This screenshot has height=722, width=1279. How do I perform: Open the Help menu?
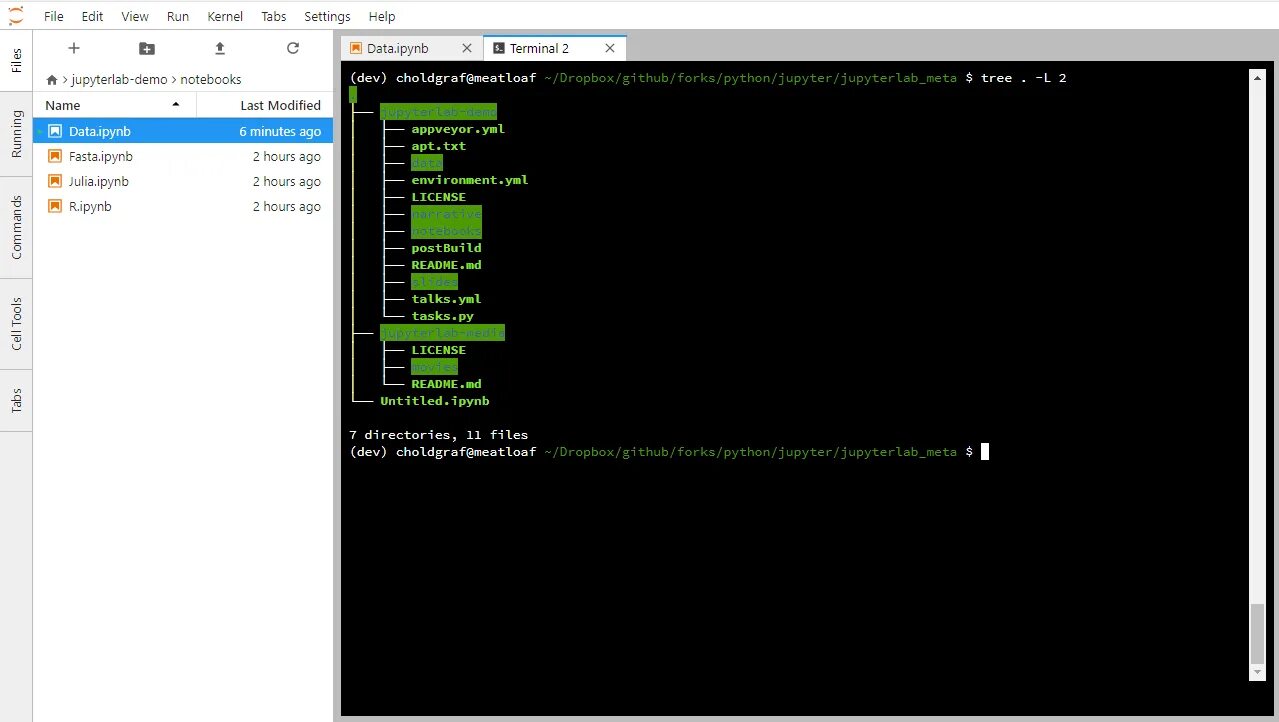[x=382, y=16]
